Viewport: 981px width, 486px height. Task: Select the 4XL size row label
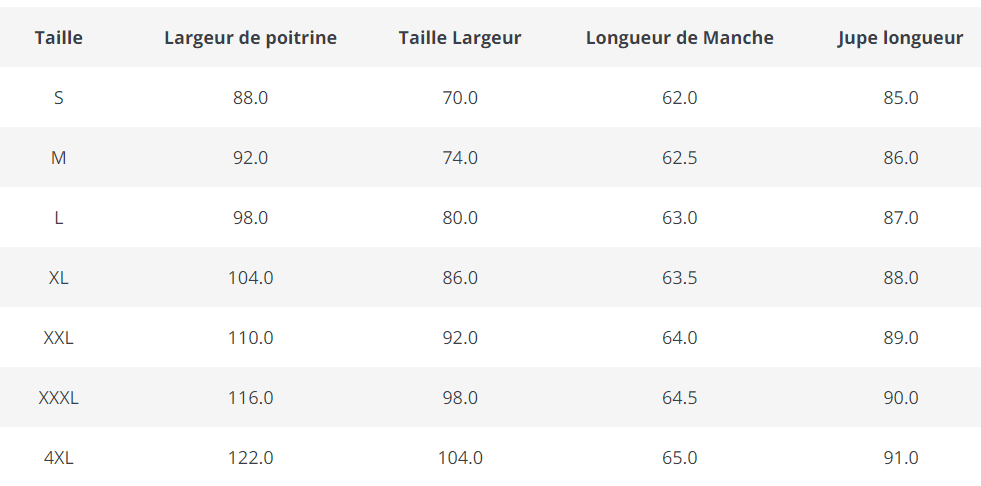[x=58, y=458]
